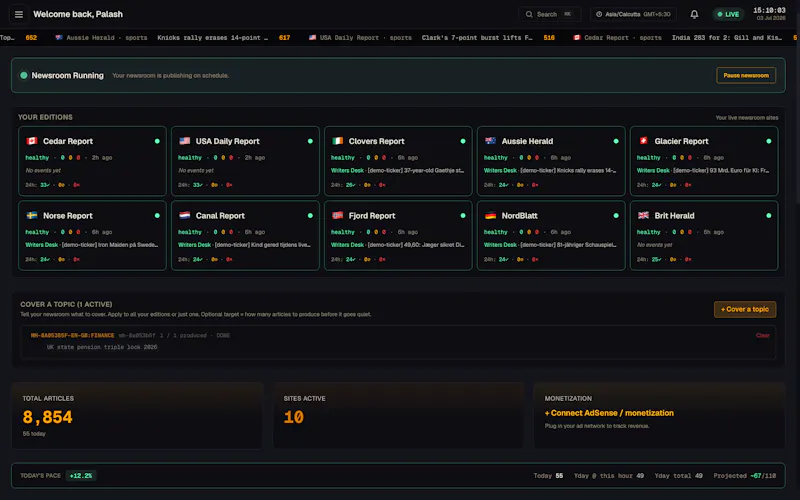This screenshot has height=500, width=800.
Task: Click the +12.2% today's pace badge
Action: (81, 476)
